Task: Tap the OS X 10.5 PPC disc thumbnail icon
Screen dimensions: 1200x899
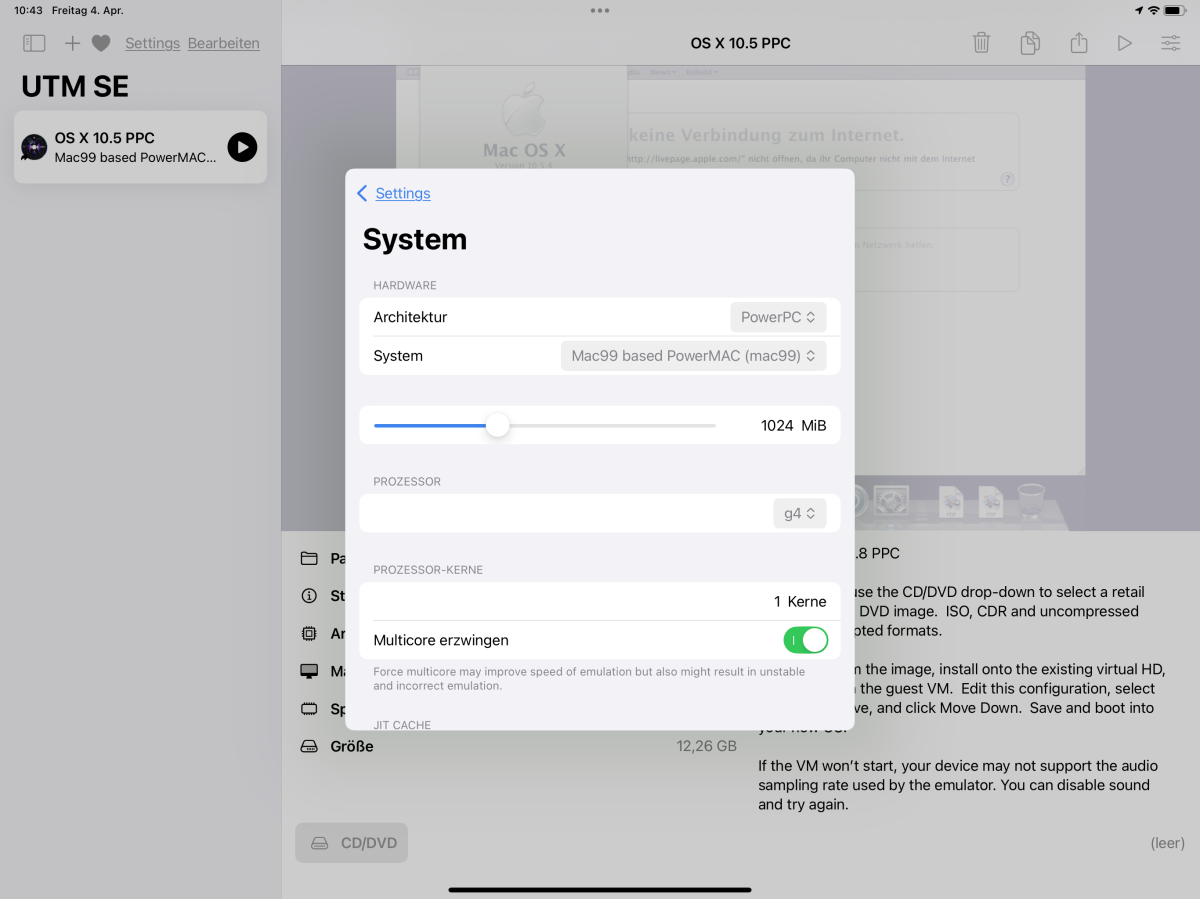Action: [34, 147]
